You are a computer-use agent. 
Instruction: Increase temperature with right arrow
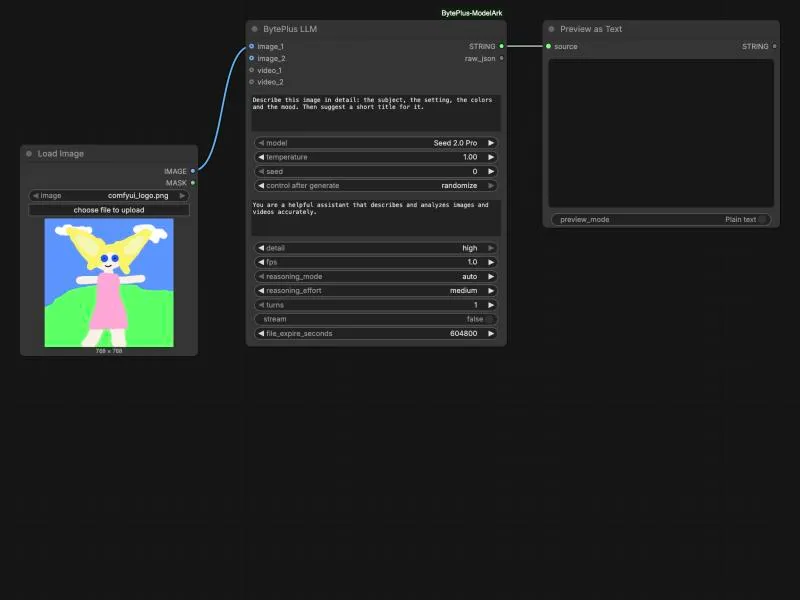(491, 157)
